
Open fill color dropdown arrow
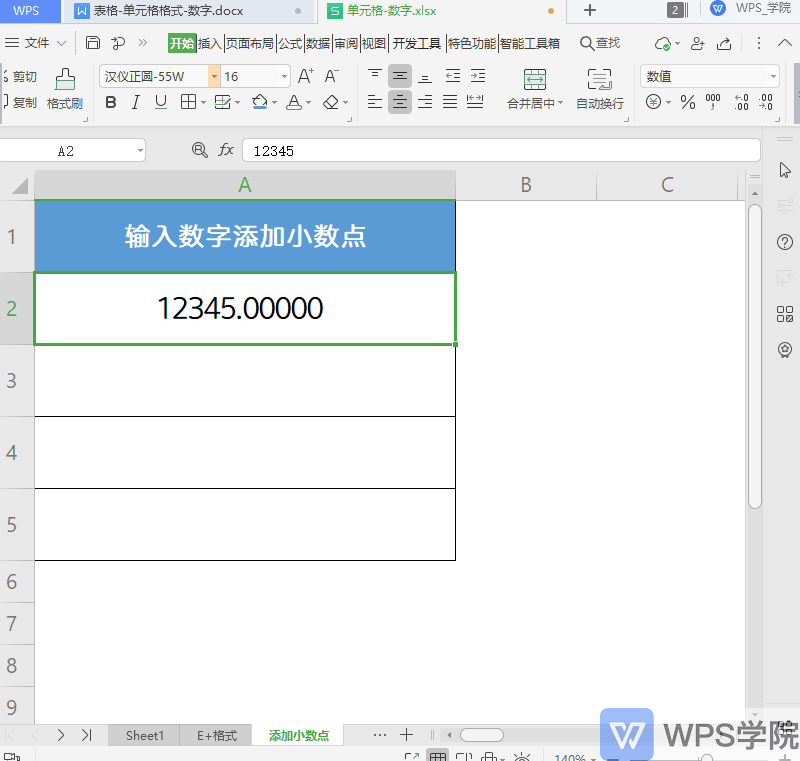pyautogui.click(x=274, y=103)
